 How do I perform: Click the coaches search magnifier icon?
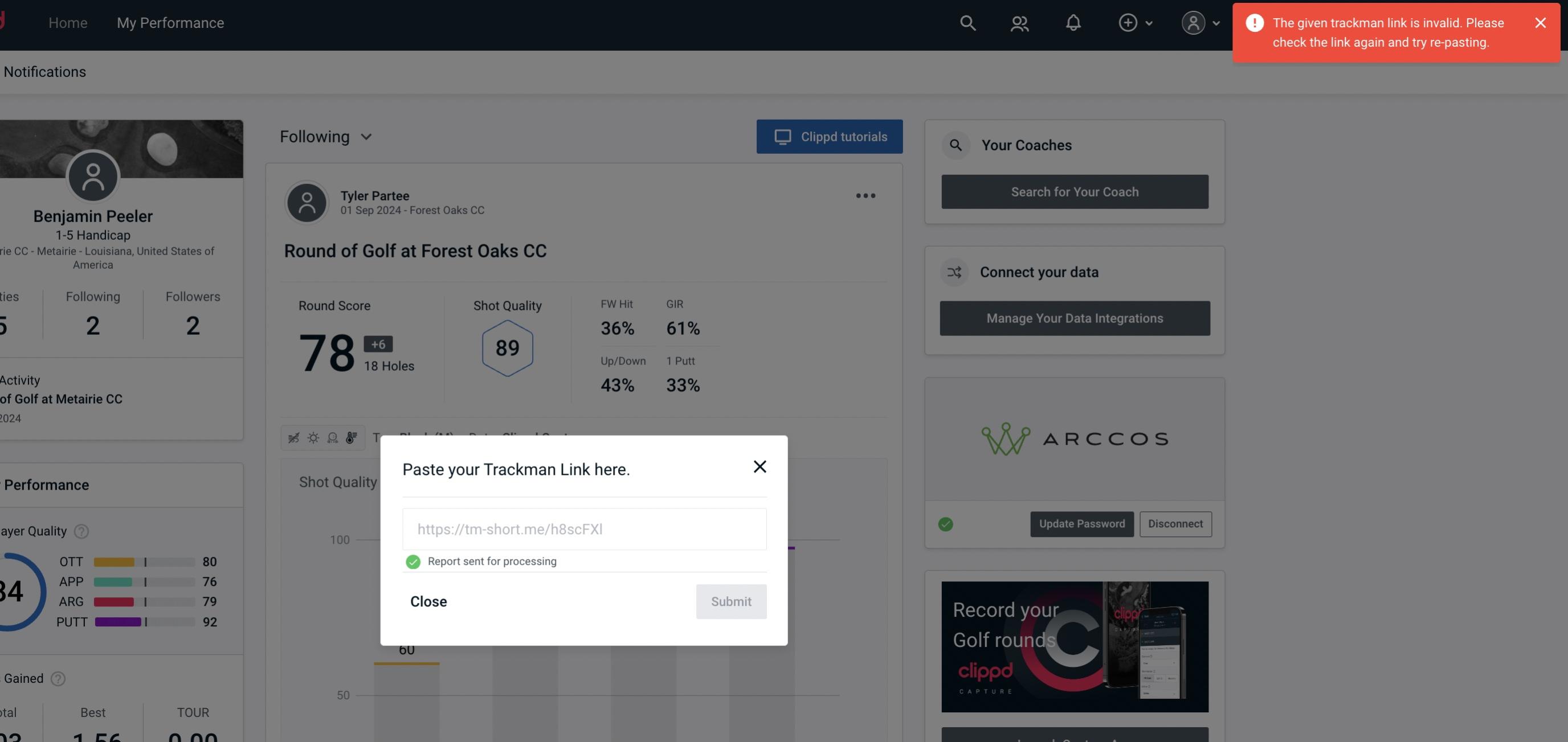point(955,144)
